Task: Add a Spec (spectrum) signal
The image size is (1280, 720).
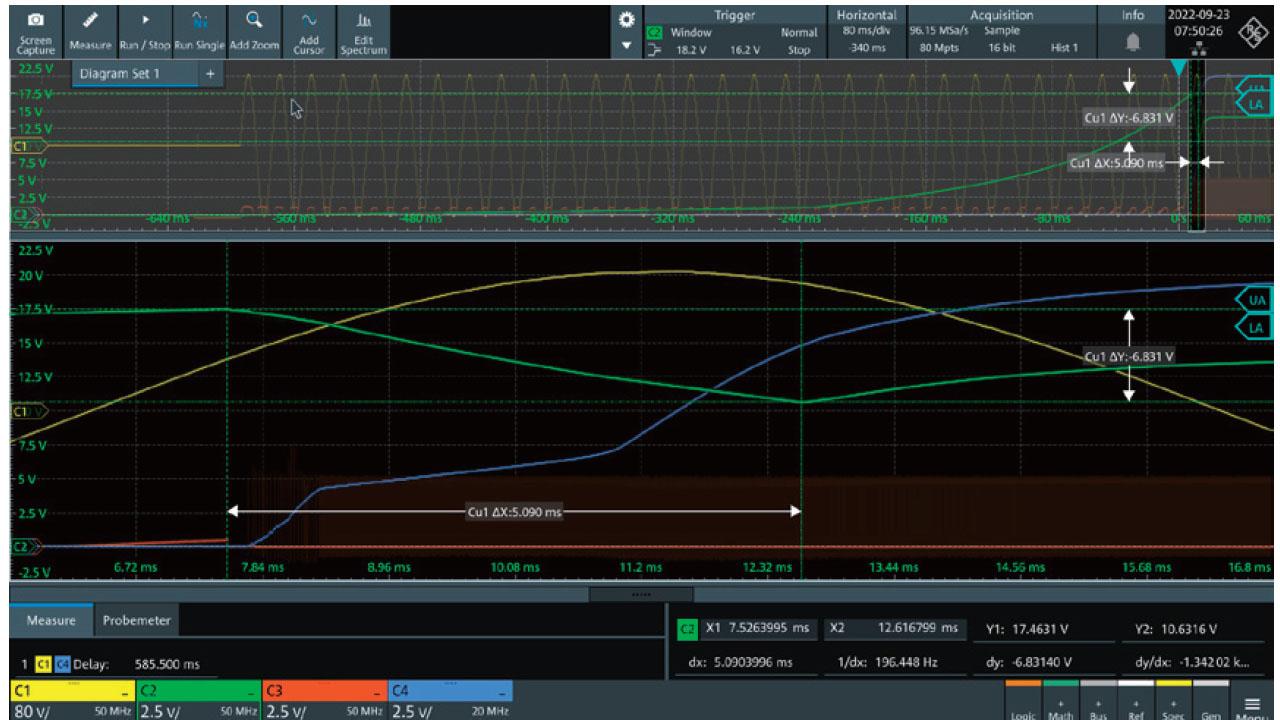Action: click(1172, 699)
